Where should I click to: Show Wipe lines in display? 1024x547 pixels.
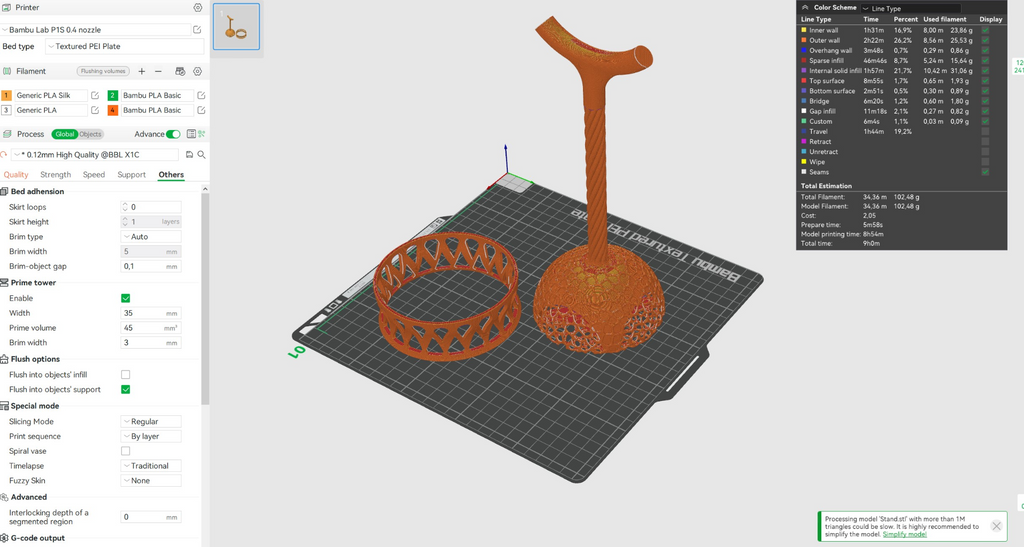coord(985,162)
